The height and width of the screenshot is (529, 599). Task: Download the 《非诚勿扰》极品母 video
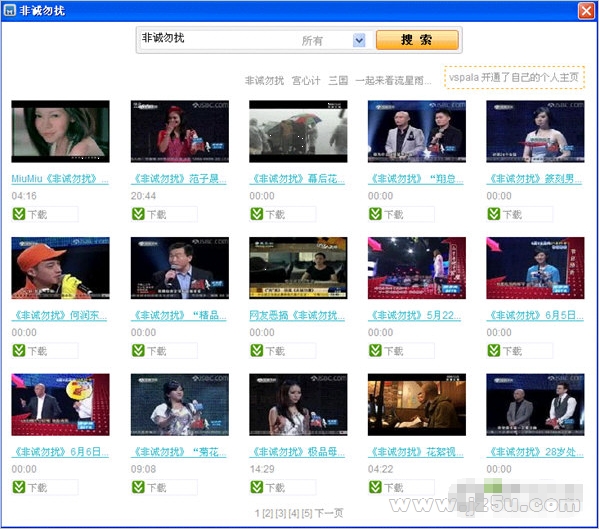coord(283,487)
